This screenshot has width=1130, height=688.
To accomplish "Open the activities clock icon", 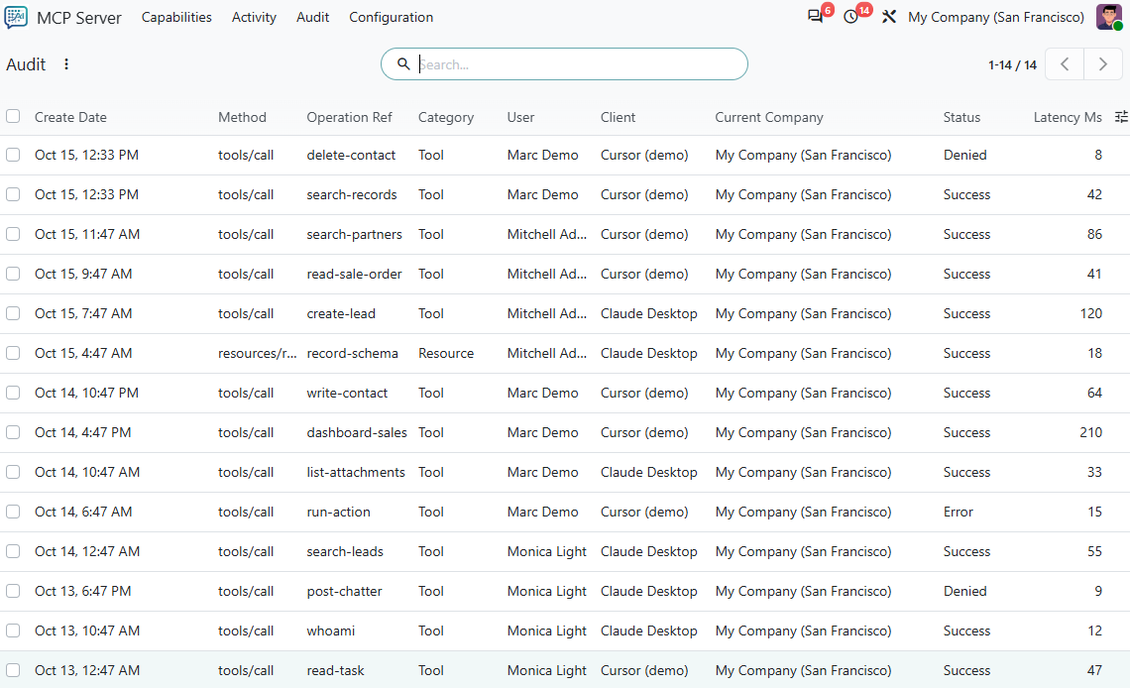I will [851, 17].
